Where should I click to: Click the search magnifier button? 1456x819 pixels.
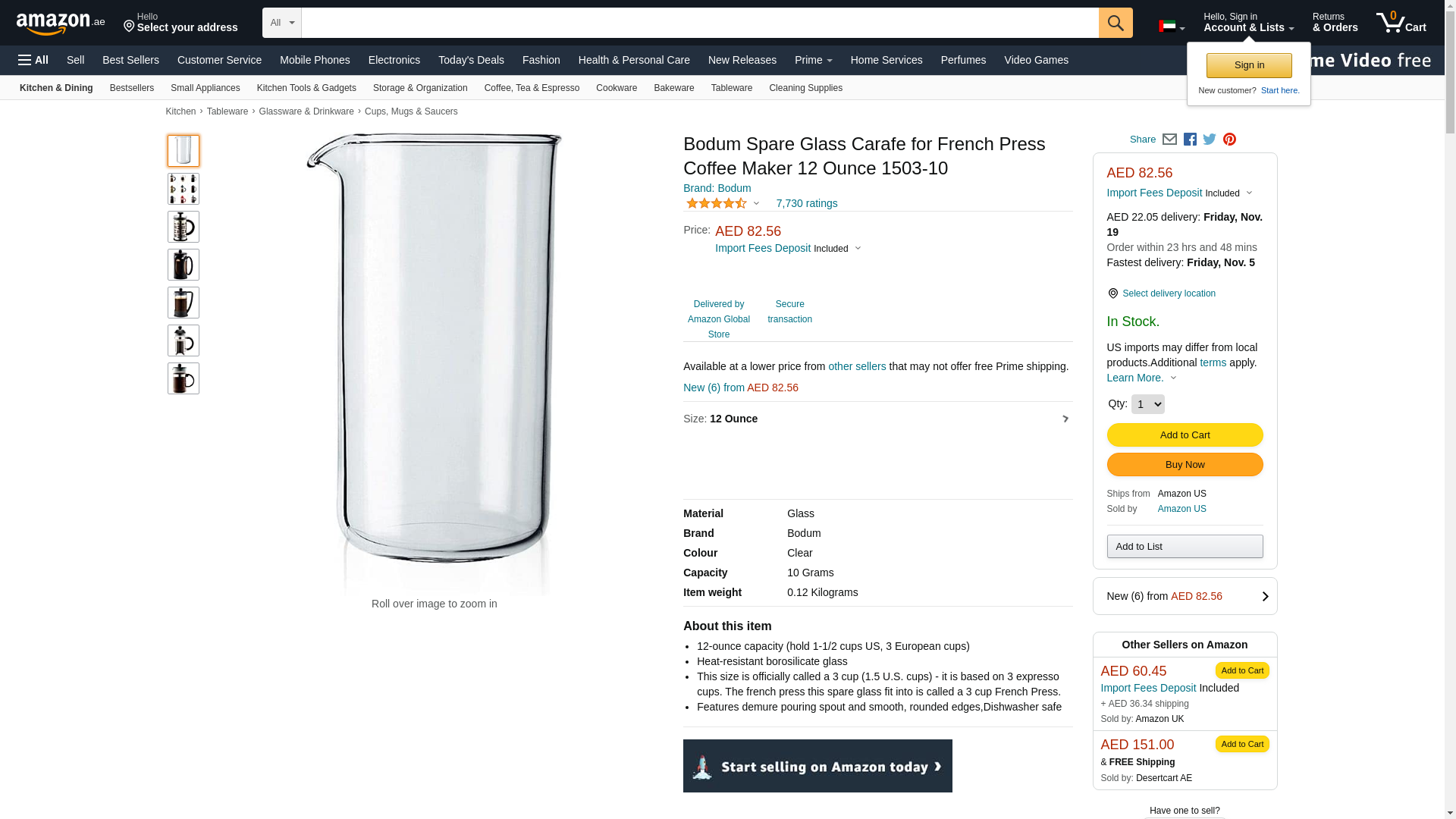pos(1116,23)
